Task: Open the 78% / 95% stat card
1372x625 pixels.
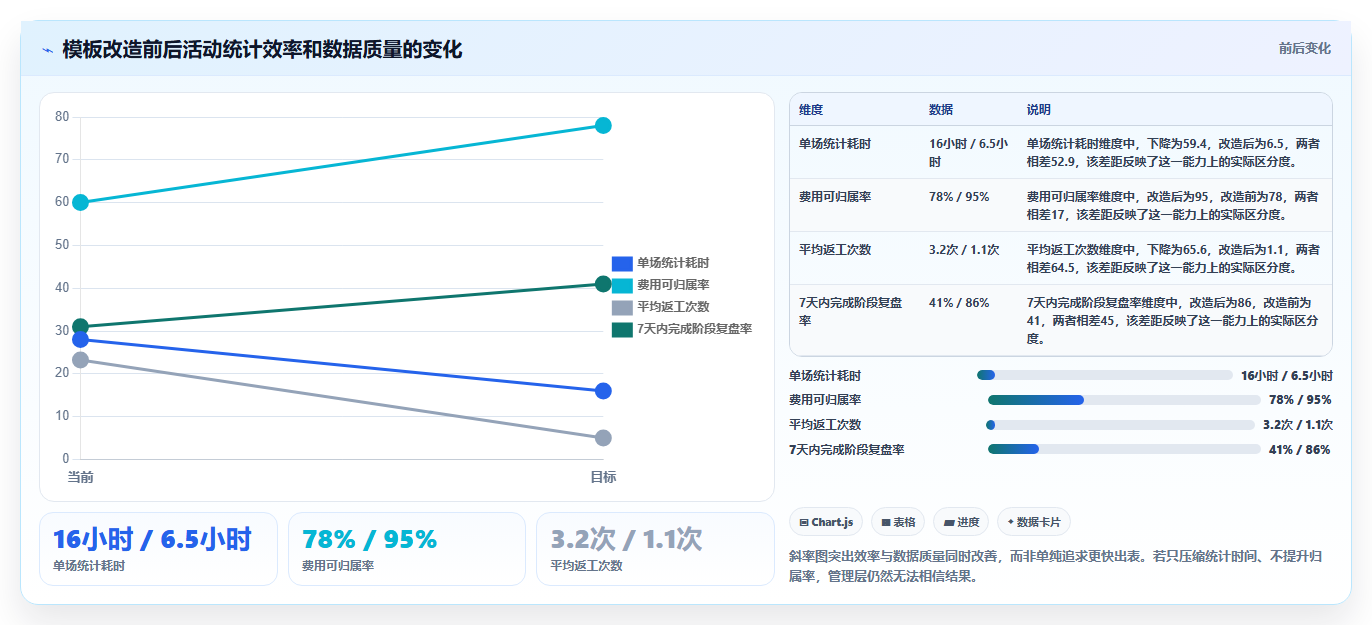Action: pos(407,549)
